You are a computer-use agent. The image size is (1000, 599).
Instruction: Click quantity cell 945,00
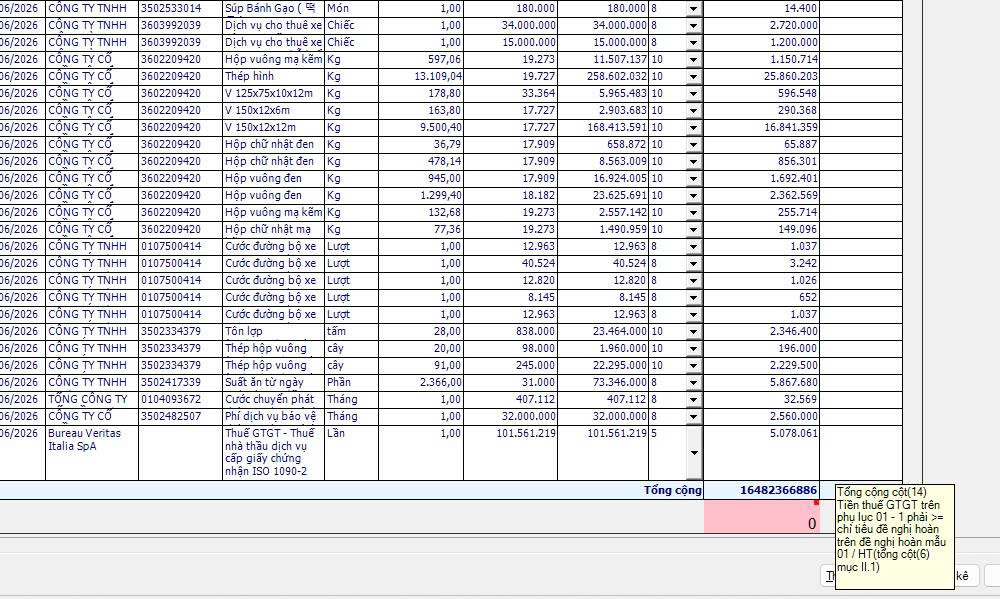click(421, 179)
